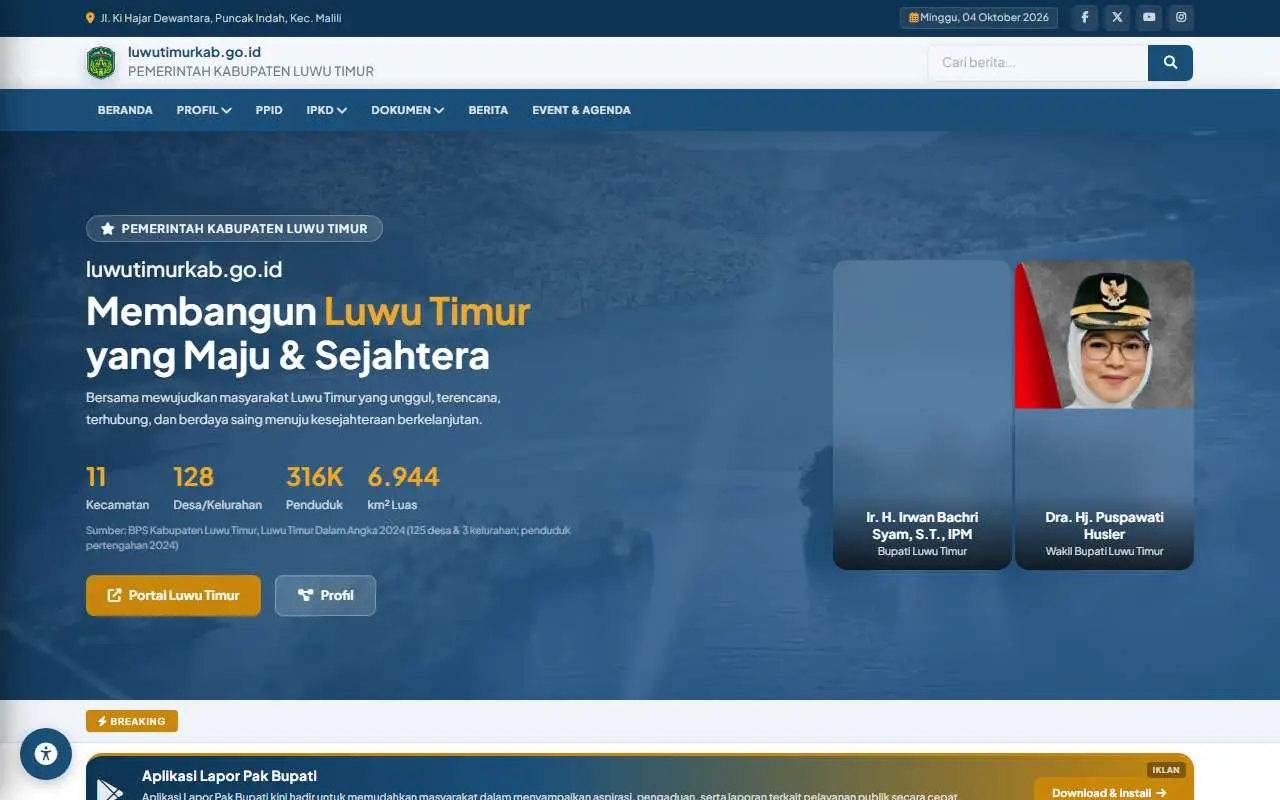Click the Jl. Ki Hajar Dewantara address text
The image size is (1280, 800).
coord(221,18)
